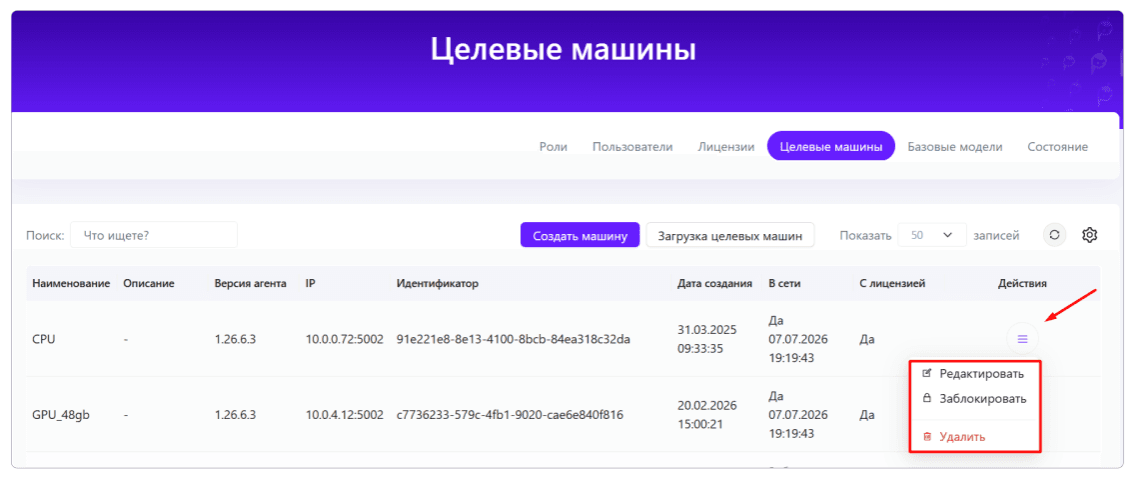Switch to the Базовые модели tab
Viewport: 1134px width, 477px height.
pos(955,147)
